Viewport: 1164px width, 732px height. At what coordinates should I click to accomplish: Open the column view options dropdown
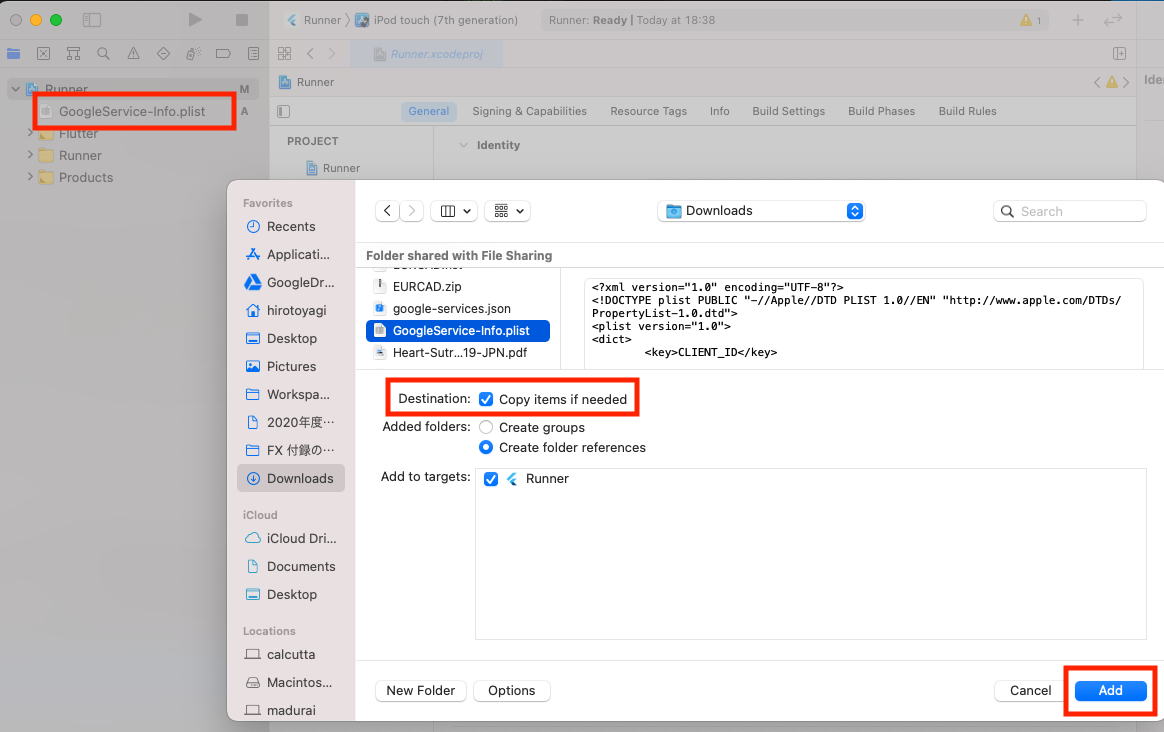pyautogui.click(x=454, y=211)
